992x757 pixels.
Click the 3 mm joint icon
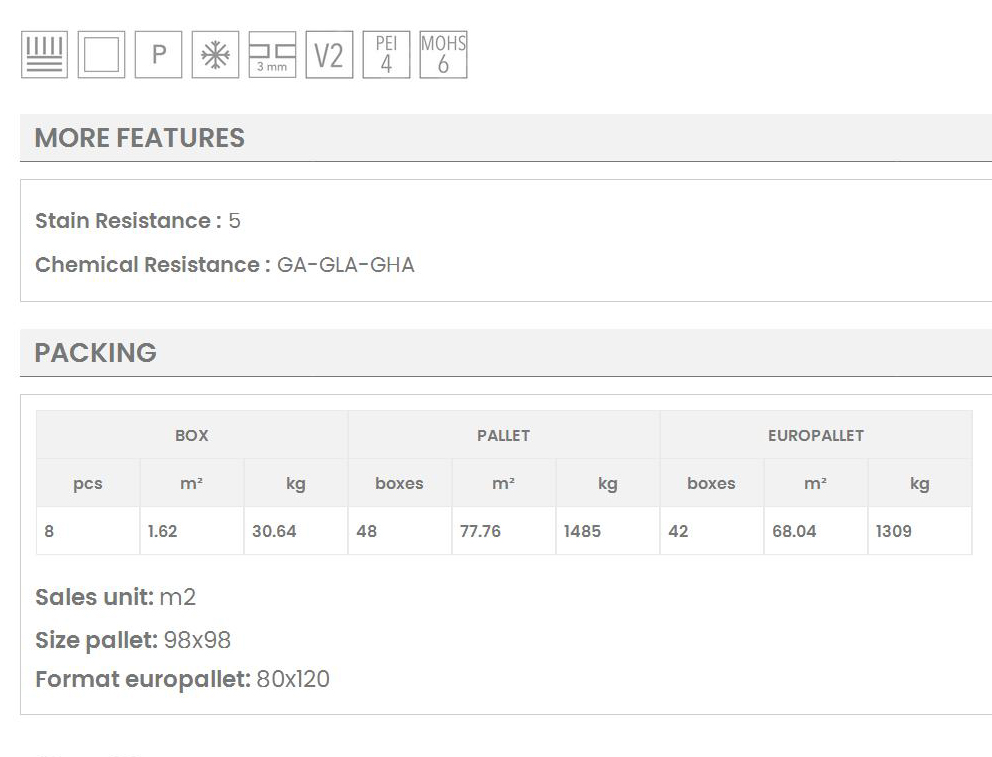[272, 54]
